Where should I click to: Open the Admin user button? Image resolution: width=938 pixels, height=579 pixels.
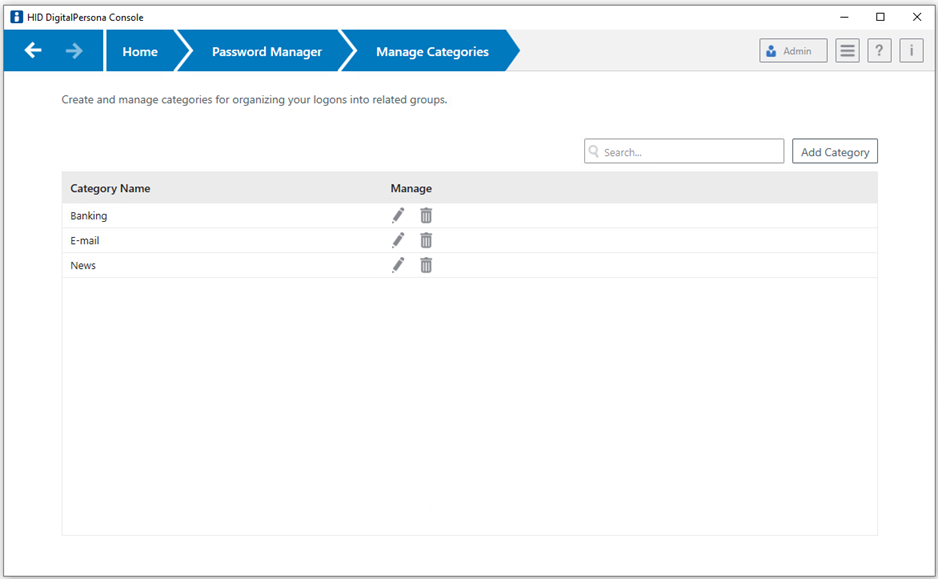793,51
